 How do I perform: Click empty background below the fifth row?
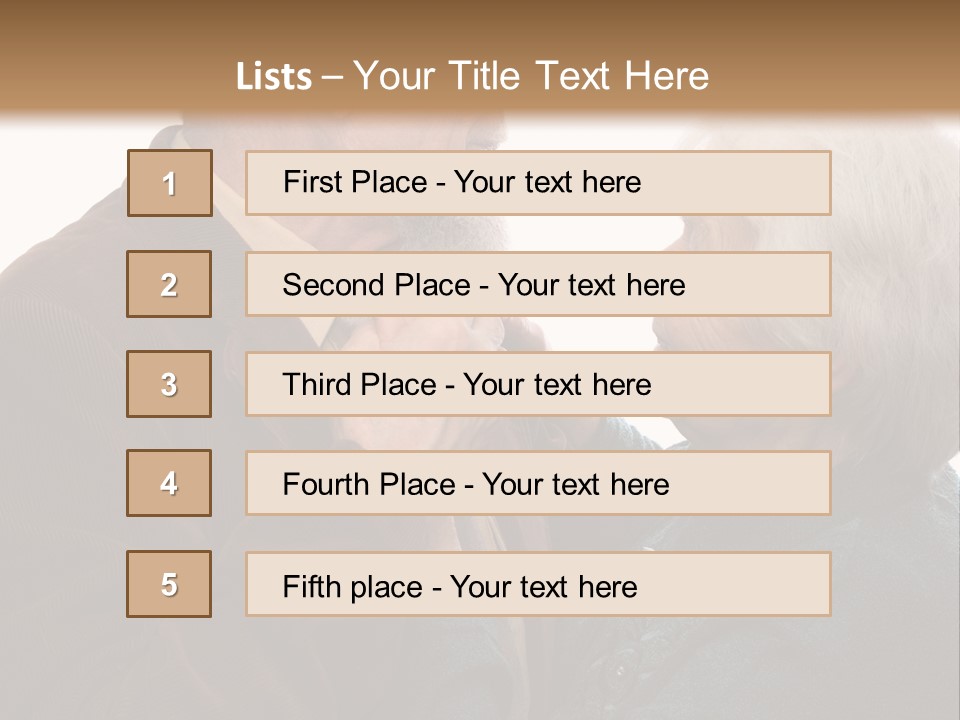(x=480, y=670)
